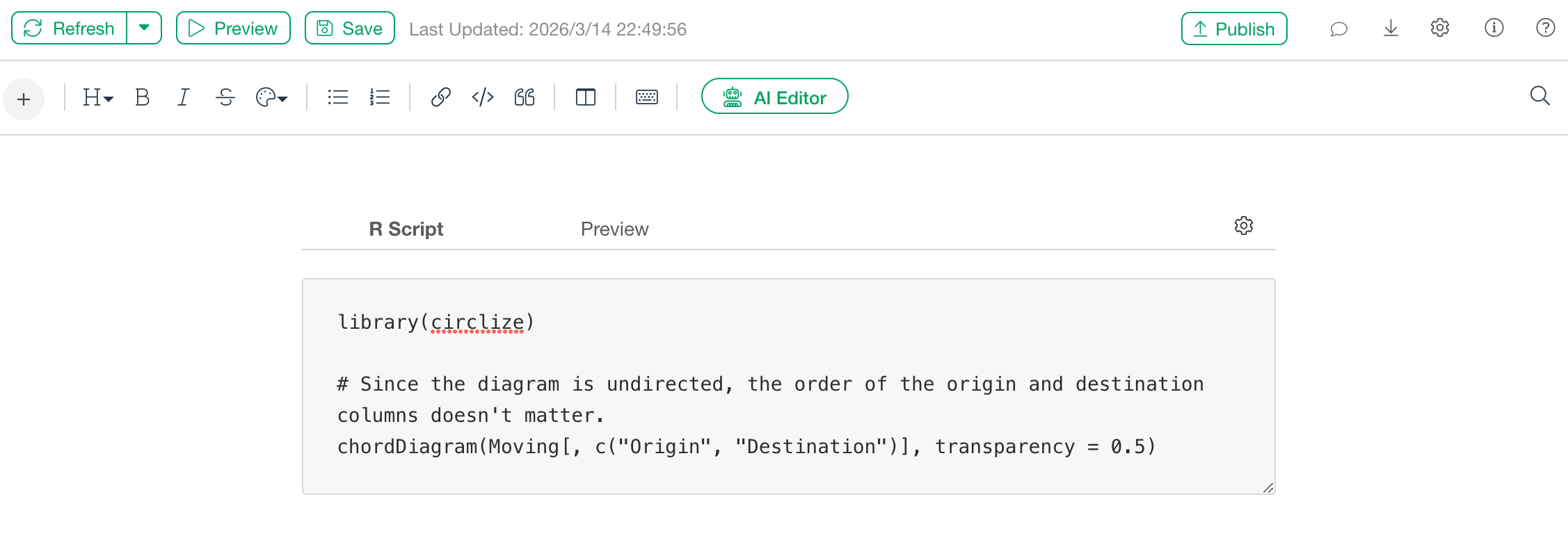Open the heading style dropdown
Viewport: 1568px width, 538px height.
(97, 97)
